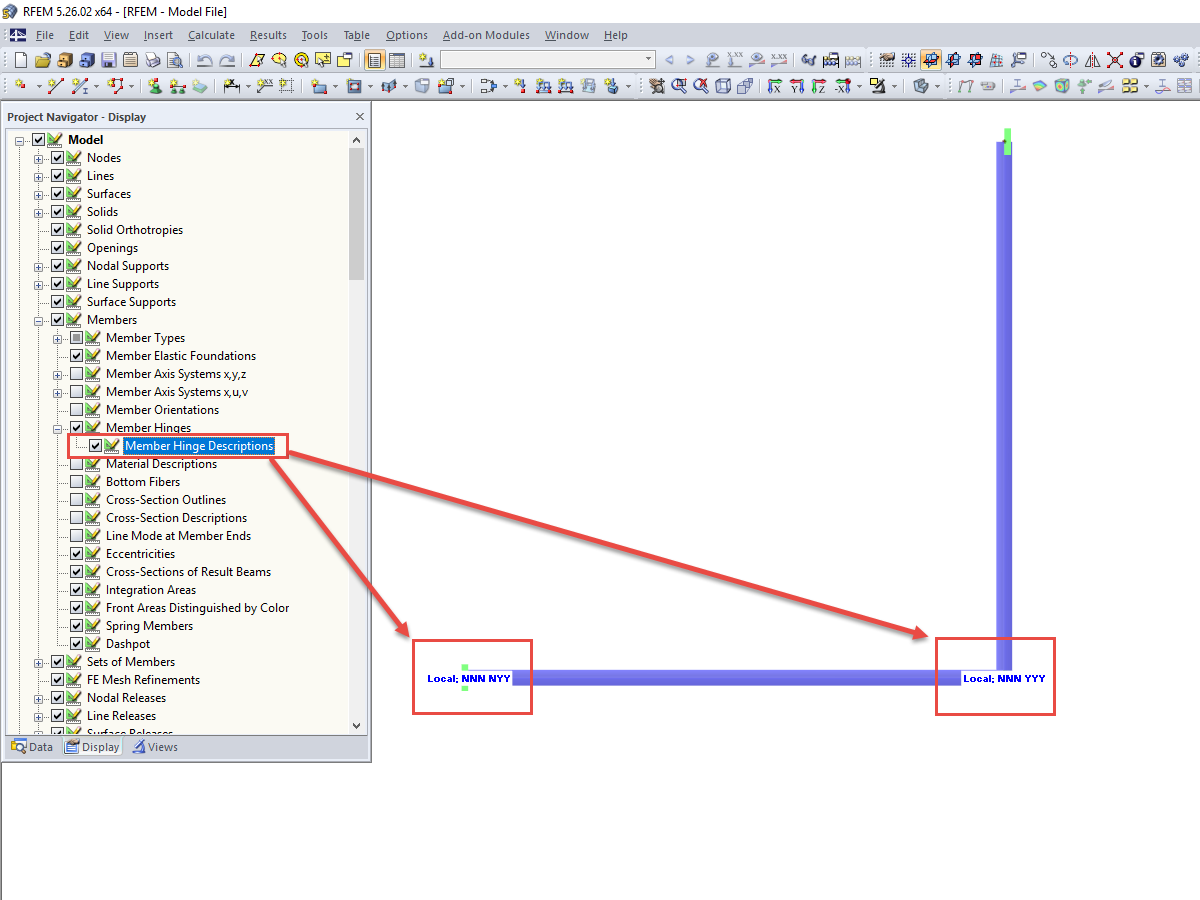
Task: Click the navigator scroll down arrow
Action: pyautogui.click(x=357, y=726)
